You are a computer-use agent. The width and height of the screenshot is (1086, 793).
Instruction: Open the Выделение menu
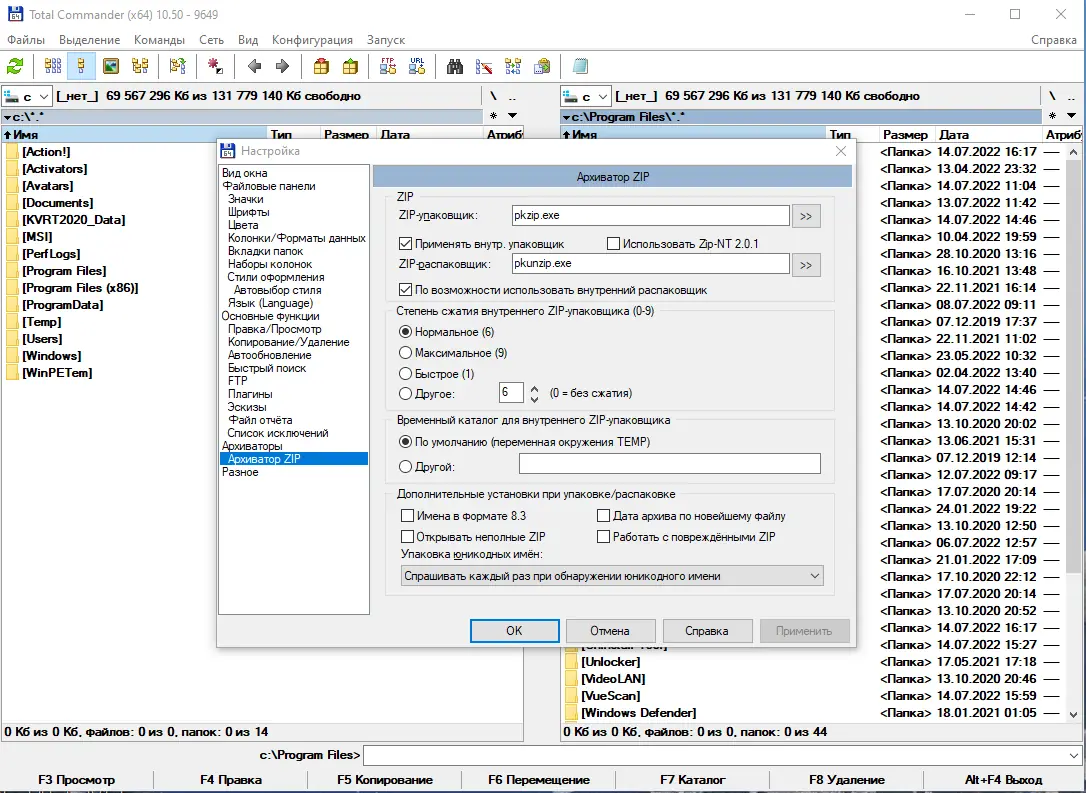(89, 39)
